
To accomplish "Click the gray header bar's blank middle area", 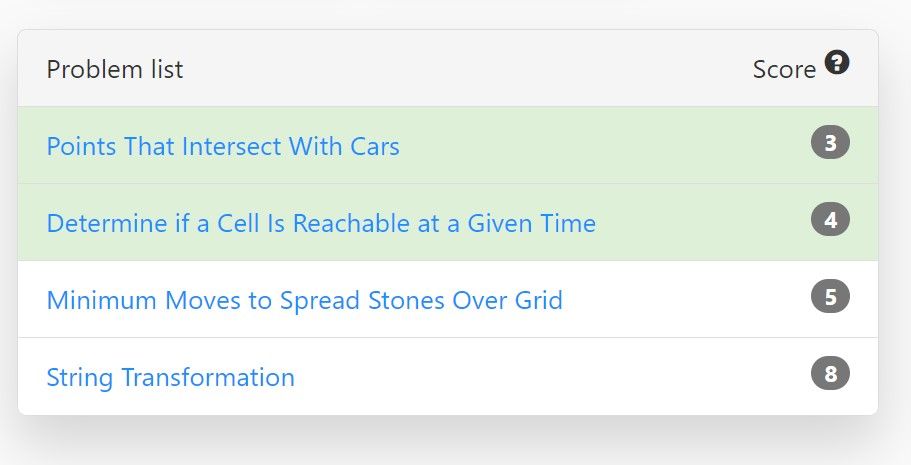I will point(465,69).
